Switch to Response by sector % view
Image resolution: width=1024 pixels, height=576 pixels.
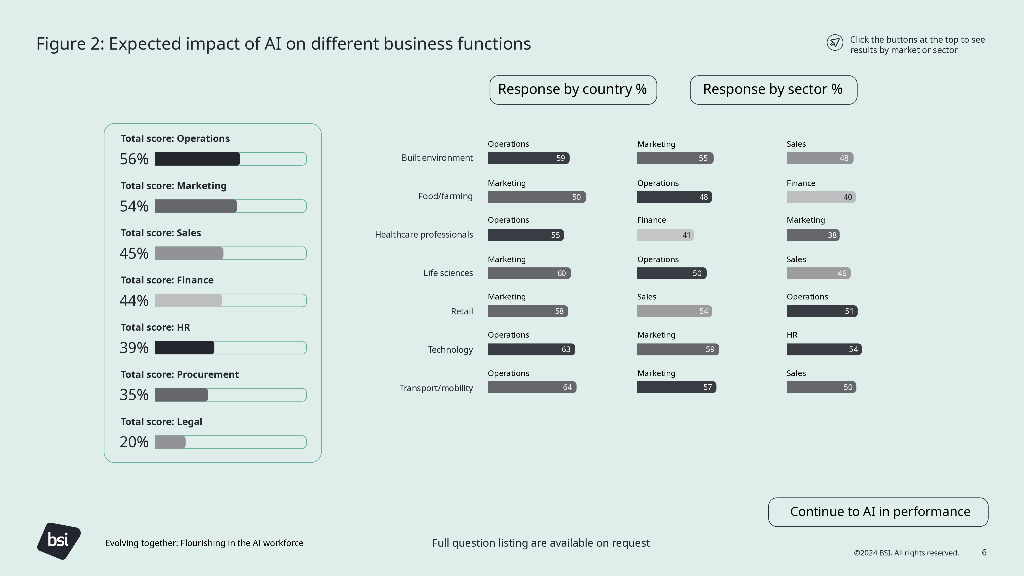(x=773, y=90)
